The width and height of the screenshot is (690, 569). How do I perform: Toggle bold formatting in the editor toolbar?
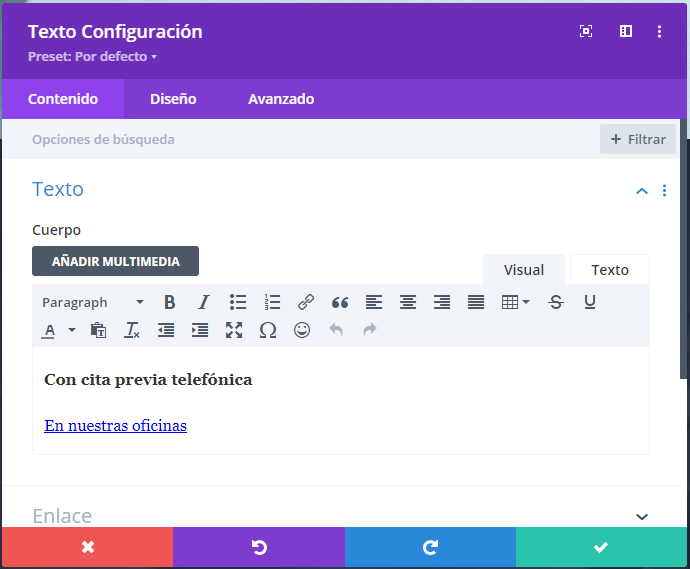click(170, 302)
